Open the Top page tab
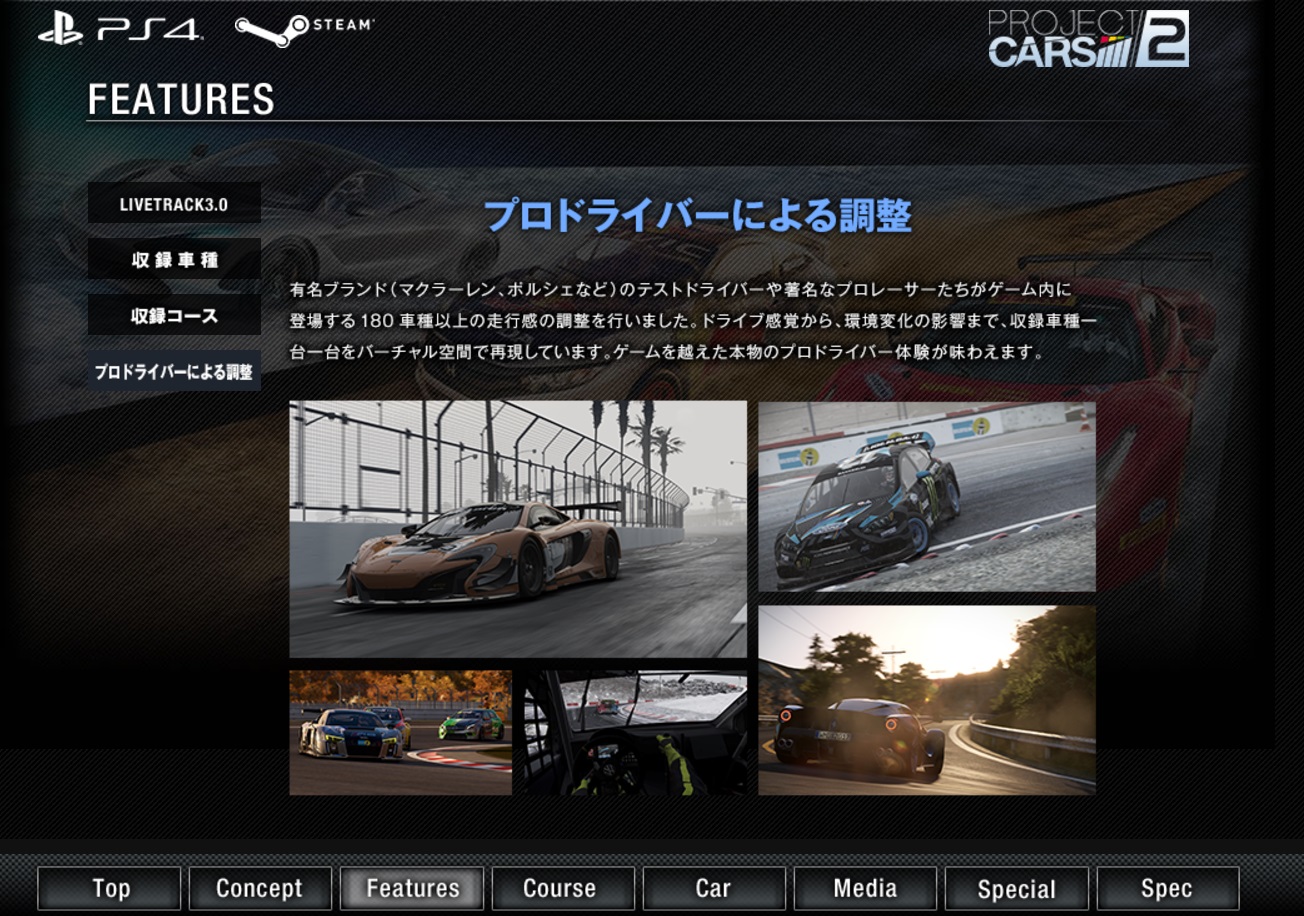The image size is (1304, 916). coord(110,888)
